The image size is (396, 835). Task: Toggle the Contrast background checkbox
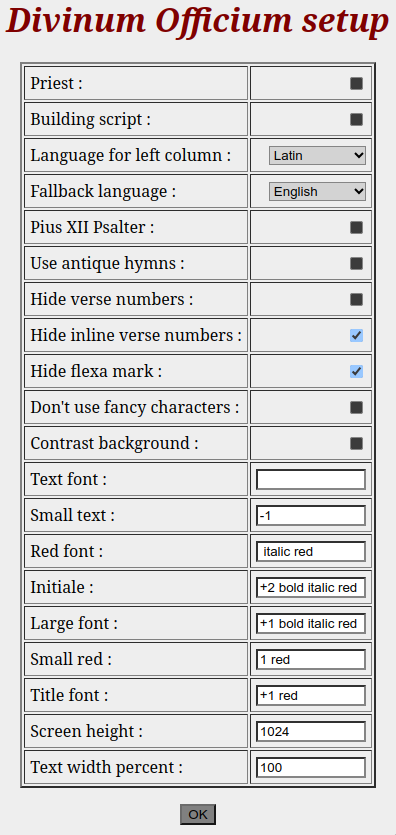coord(357,443)
